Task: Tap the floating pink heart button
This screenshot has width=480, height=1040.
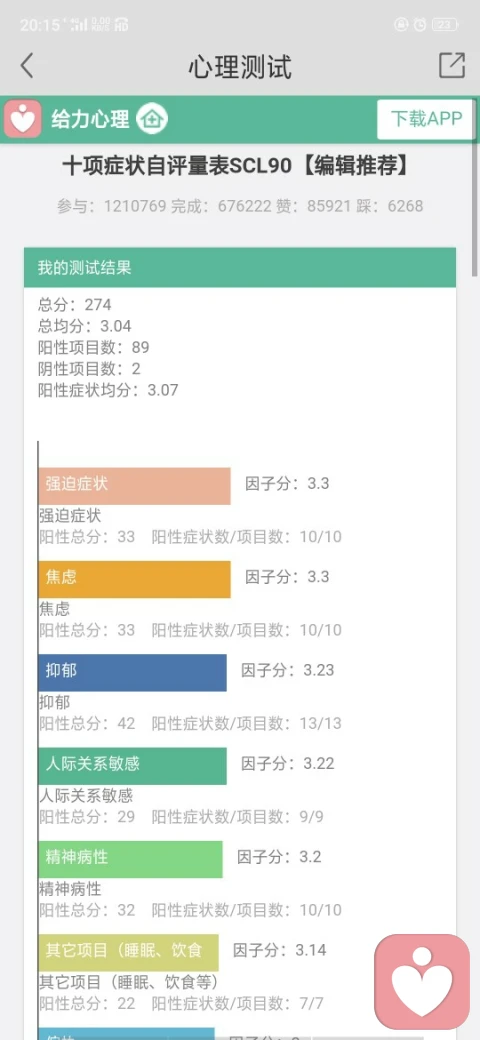Action: tap(422, 982)
